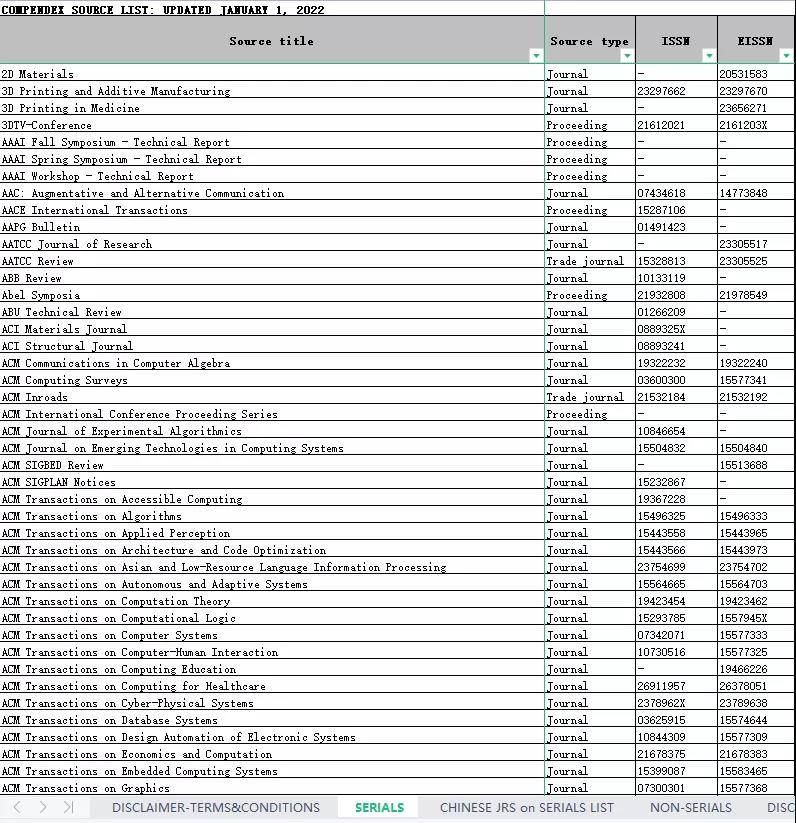The image size is (796, 823).
Task: Jump to last sheet tab arrow
Action: (68, 807)
